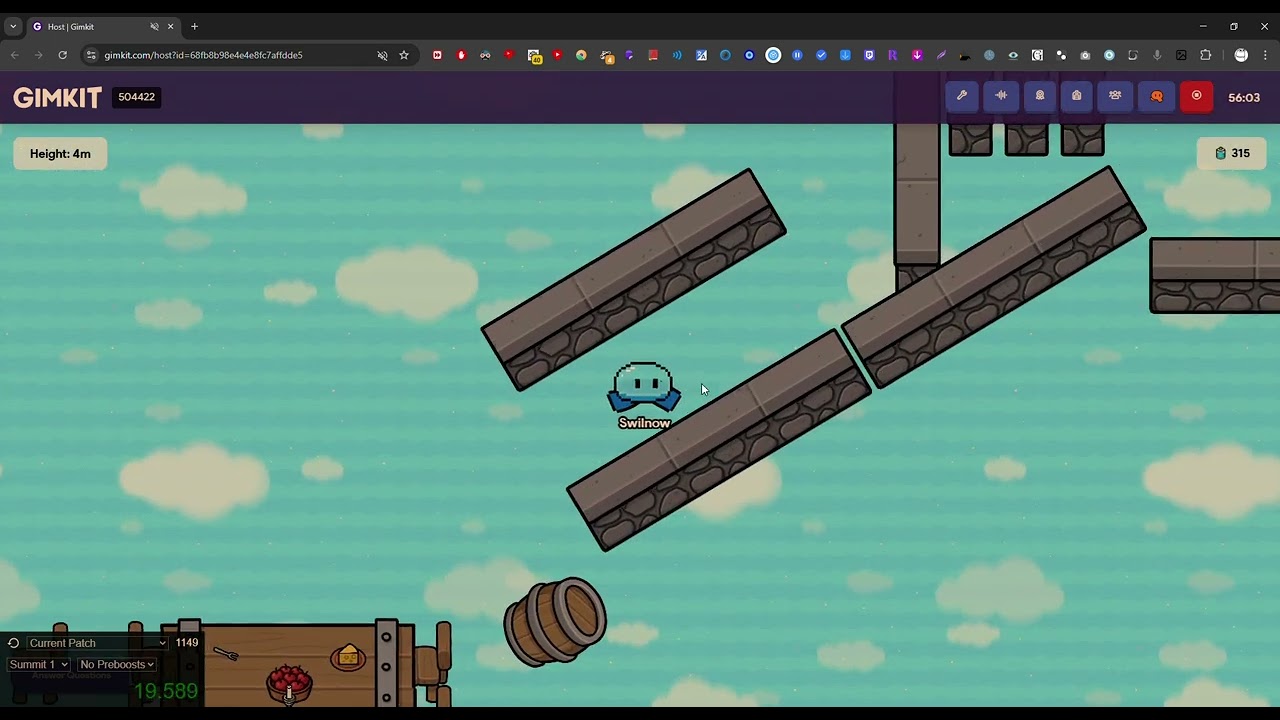Click the Swilnow player character
Image resolution: width=1280 pixels, height=720 pixels.
pyautogui.click(x=644, y=388)
